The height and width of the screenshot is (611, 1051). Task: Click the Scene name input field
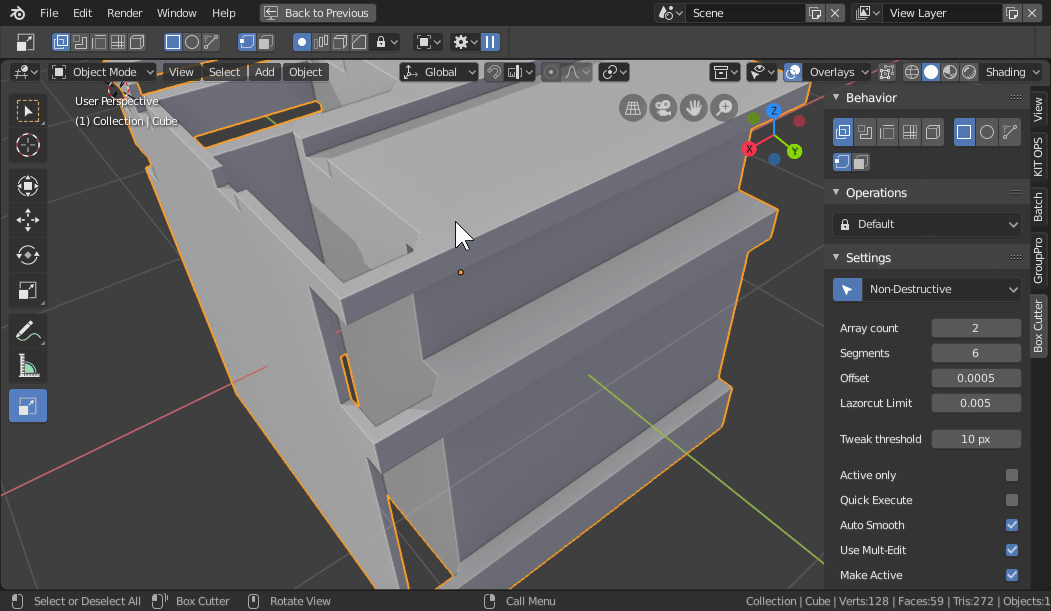pos(745,13)
